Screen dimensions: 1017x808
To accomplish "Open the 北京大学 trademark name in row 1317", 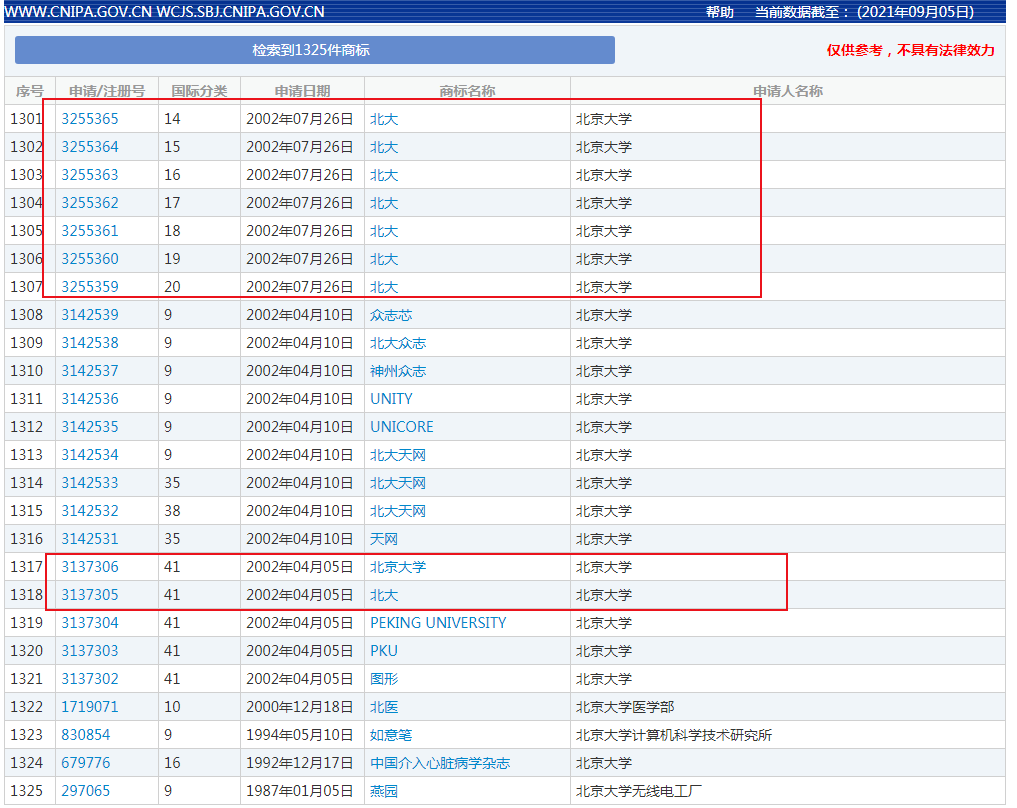I will (398, 566).
